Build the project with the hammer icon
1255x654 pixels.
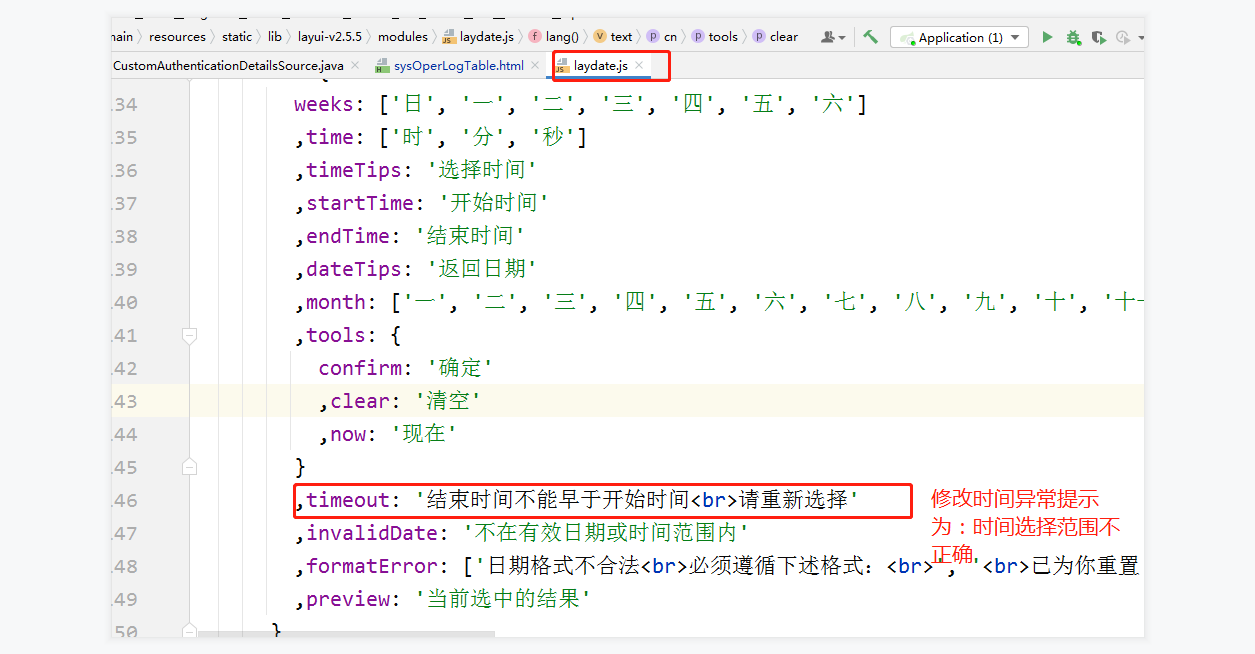click(x=869, y=36)
